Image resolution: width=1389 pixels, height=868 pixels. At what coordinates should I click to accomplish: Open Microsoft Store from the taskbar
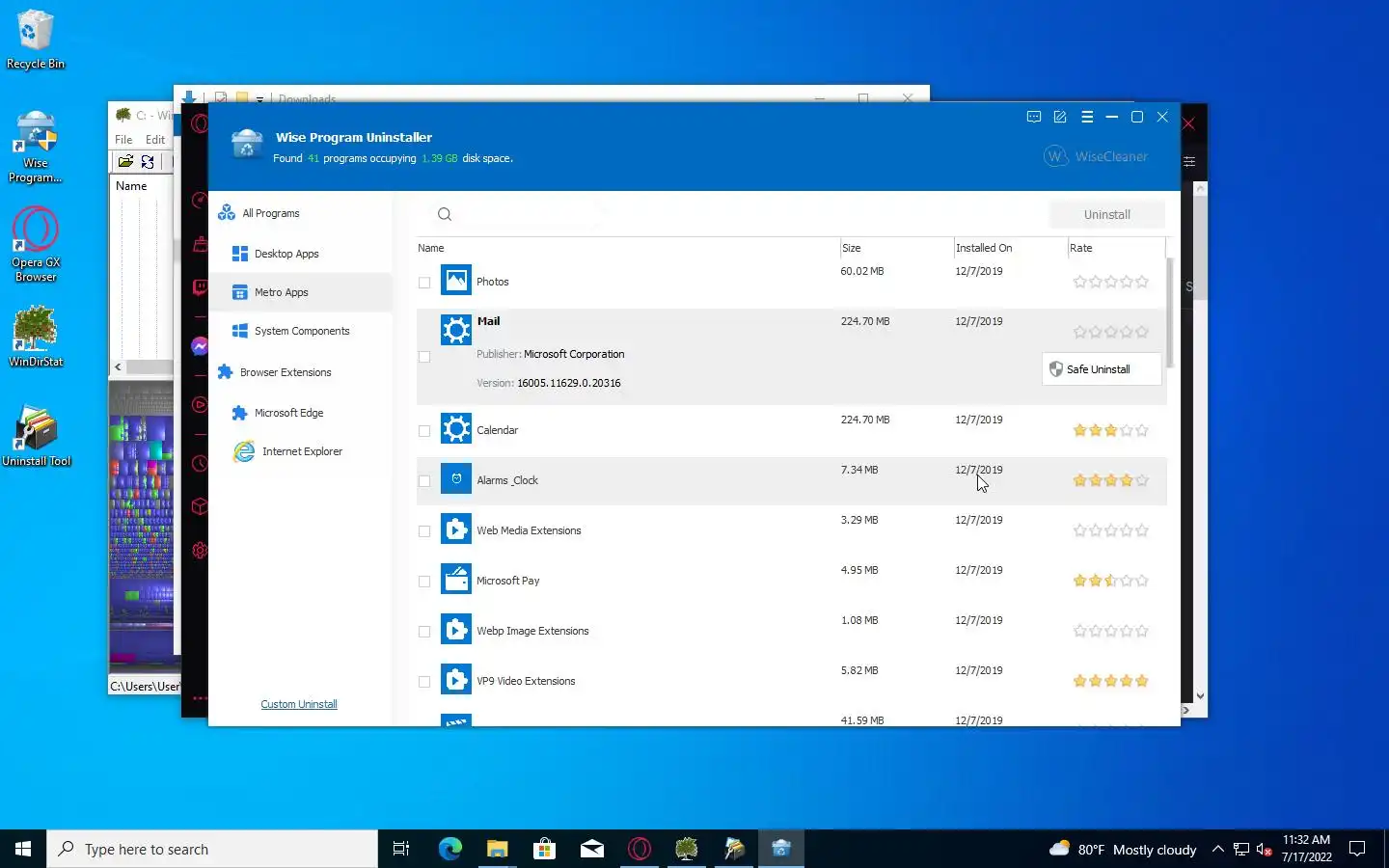pyautogui.click(x=544, y=849)
